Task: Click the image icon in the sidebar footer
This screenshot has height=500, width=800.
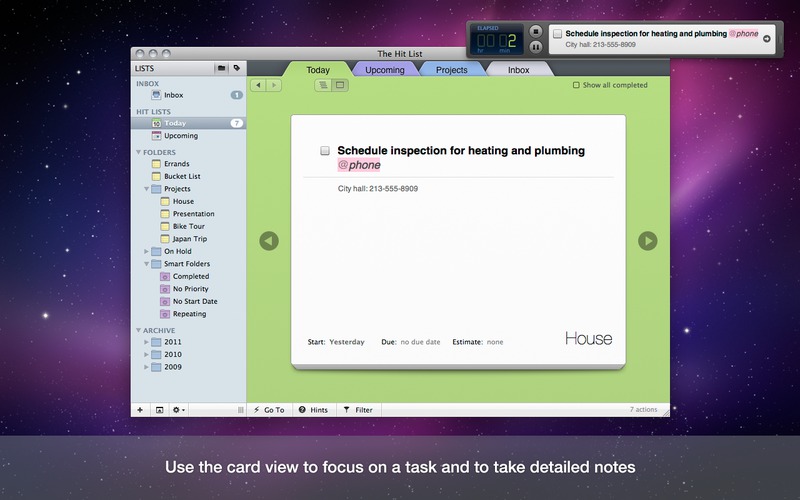Action: [159, 410]
